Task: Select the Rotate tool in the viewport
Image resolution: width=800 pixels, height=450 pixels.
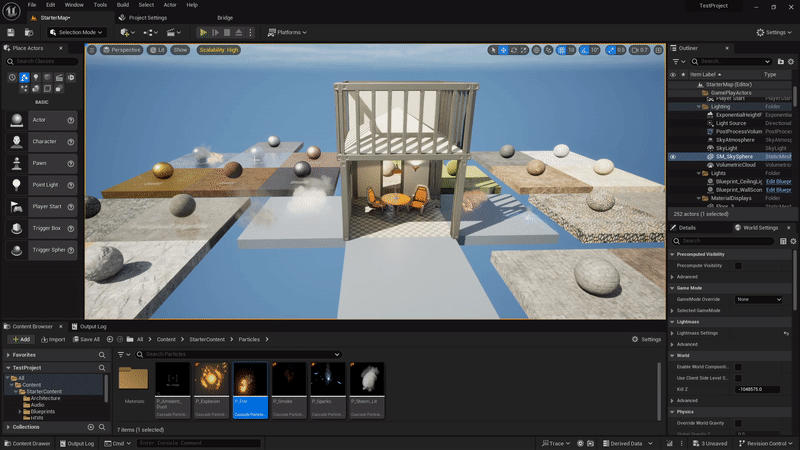Action: [x=514, y=50]
